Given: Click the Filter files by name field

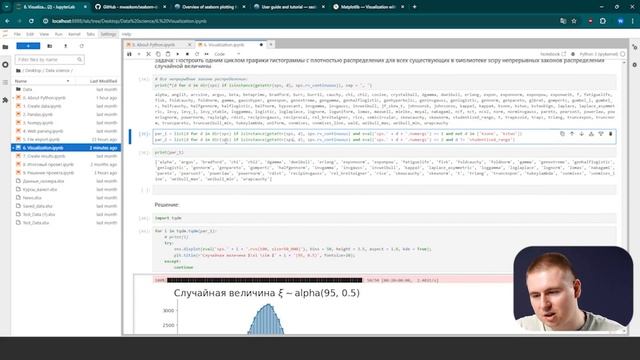Looking at the screenshot, I should (49, 60).
